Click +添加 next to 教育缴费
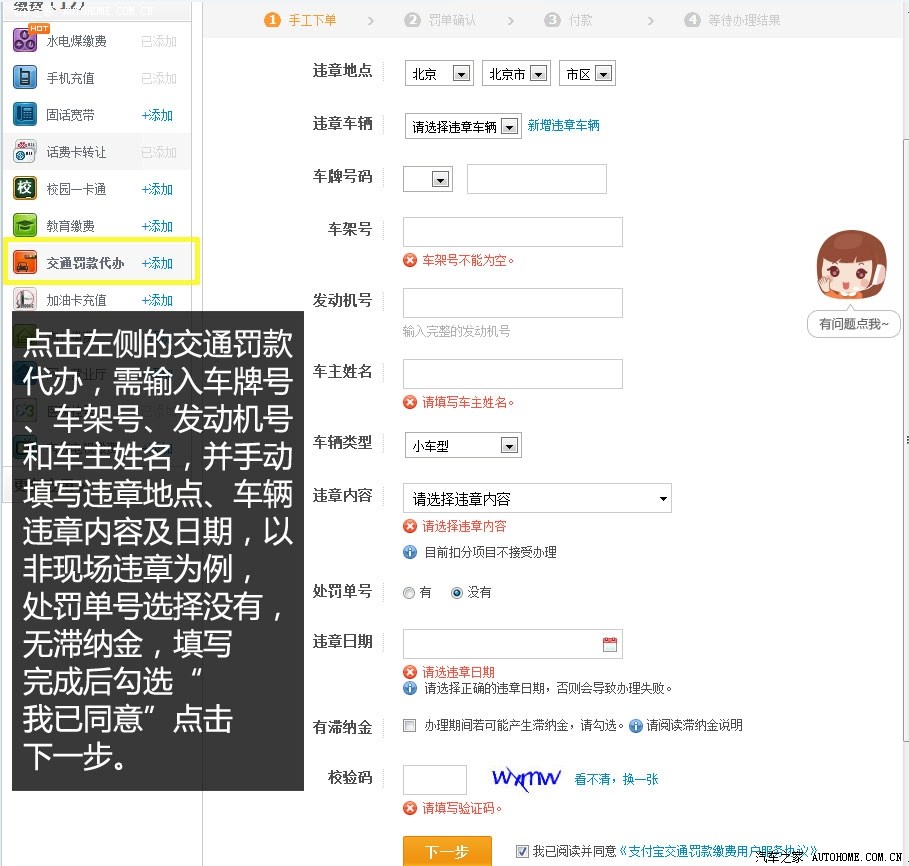909x866 pixels. [157, 226]
